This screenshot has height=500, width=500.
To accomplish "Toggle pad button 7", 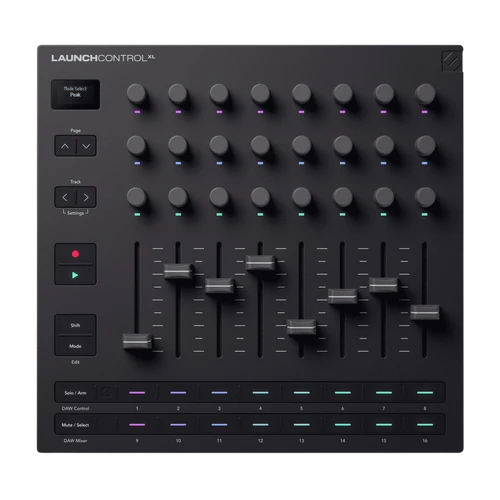I will click(384, 393).
